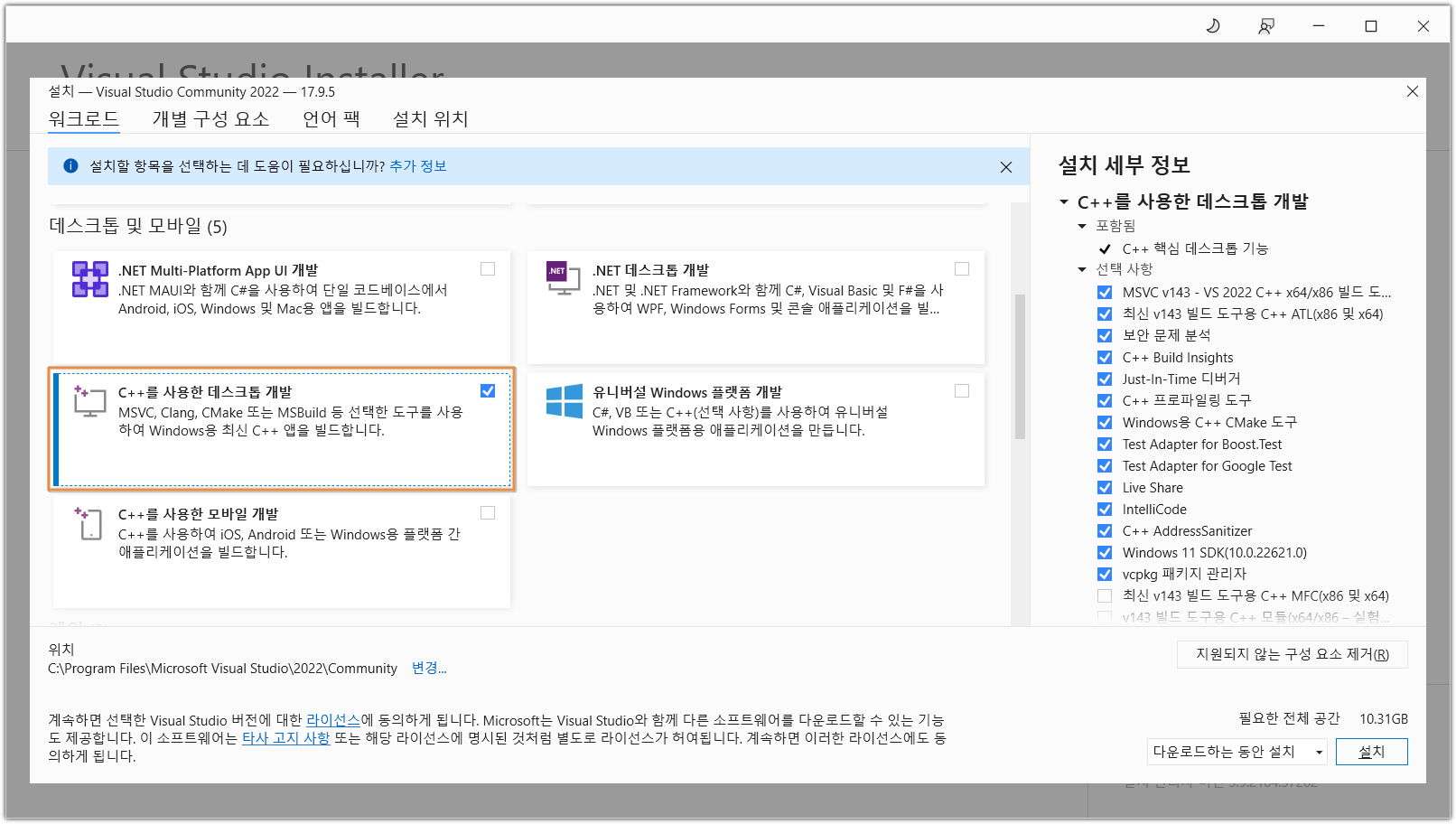Collapse the optional components section
The height and width of the screenshot is (824, 1456).
click(x=1082, y=269)
